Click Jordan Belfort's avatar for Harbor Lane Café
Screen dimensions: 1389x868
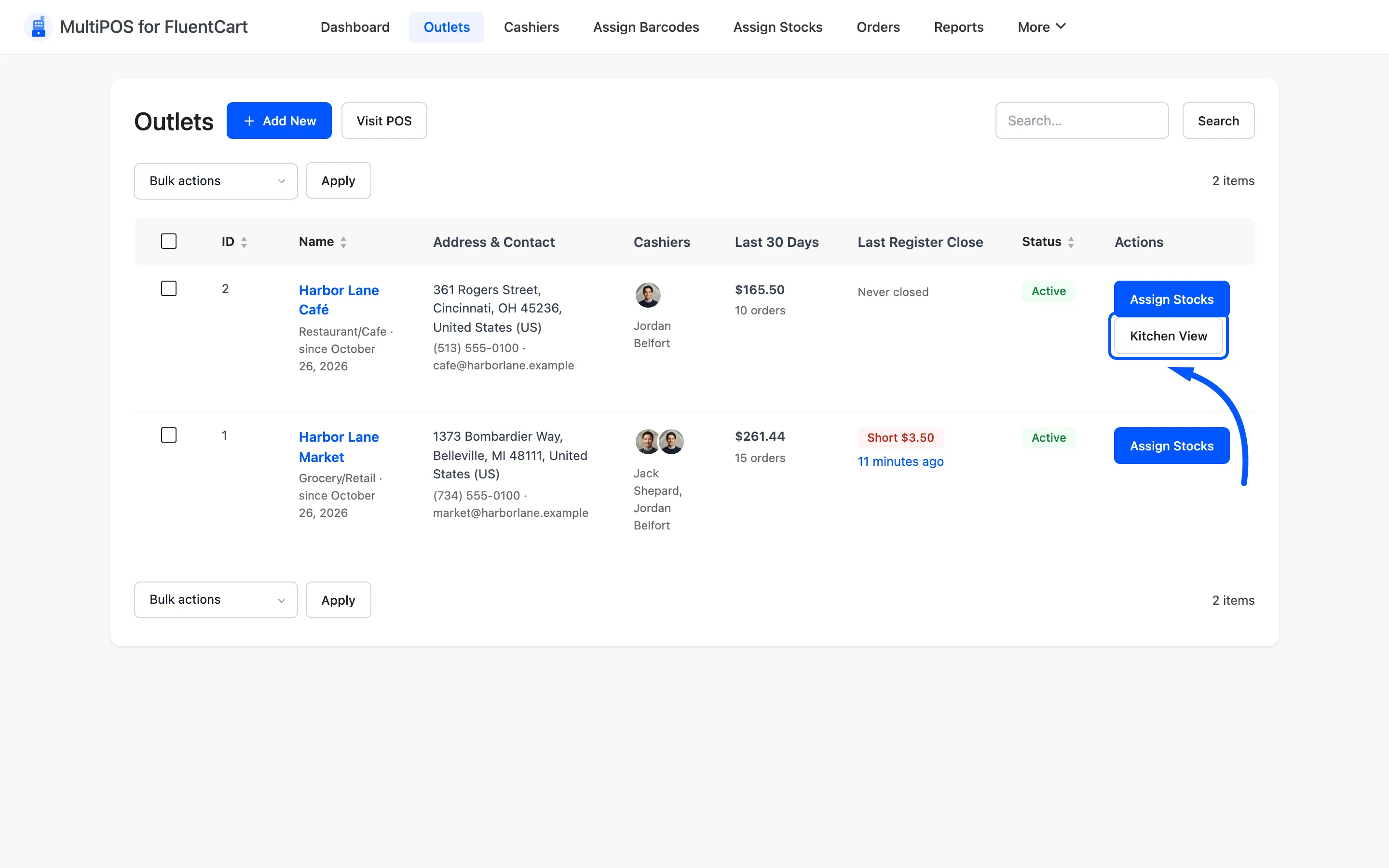[647, 295]
